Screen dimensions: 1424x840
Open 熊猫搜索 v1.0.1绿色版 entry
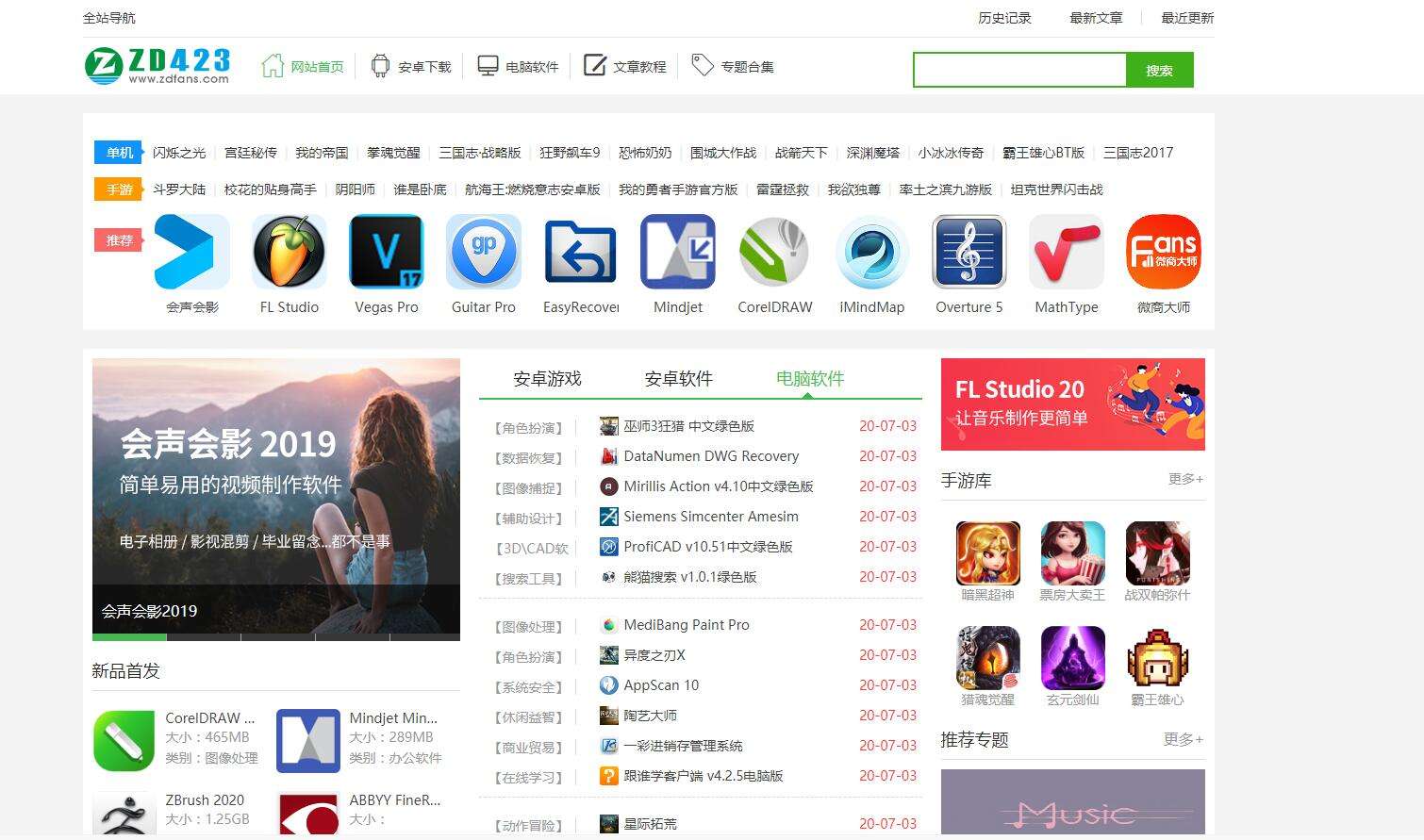coord(690,577)
